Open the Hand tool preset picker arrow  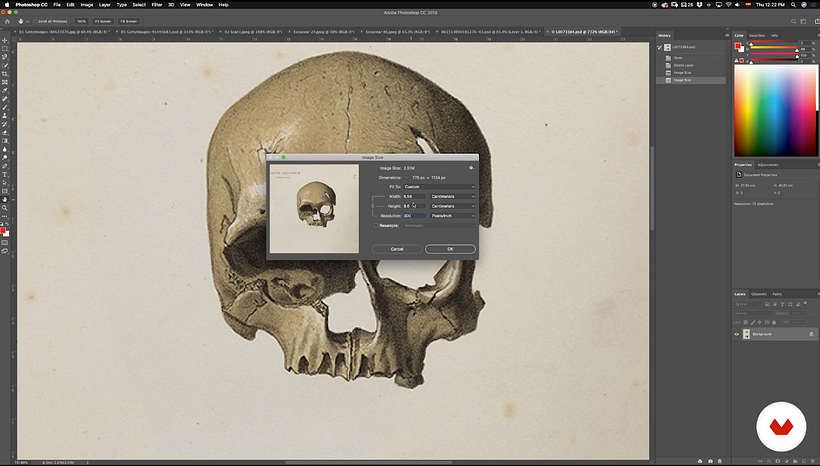click(27, 21)
